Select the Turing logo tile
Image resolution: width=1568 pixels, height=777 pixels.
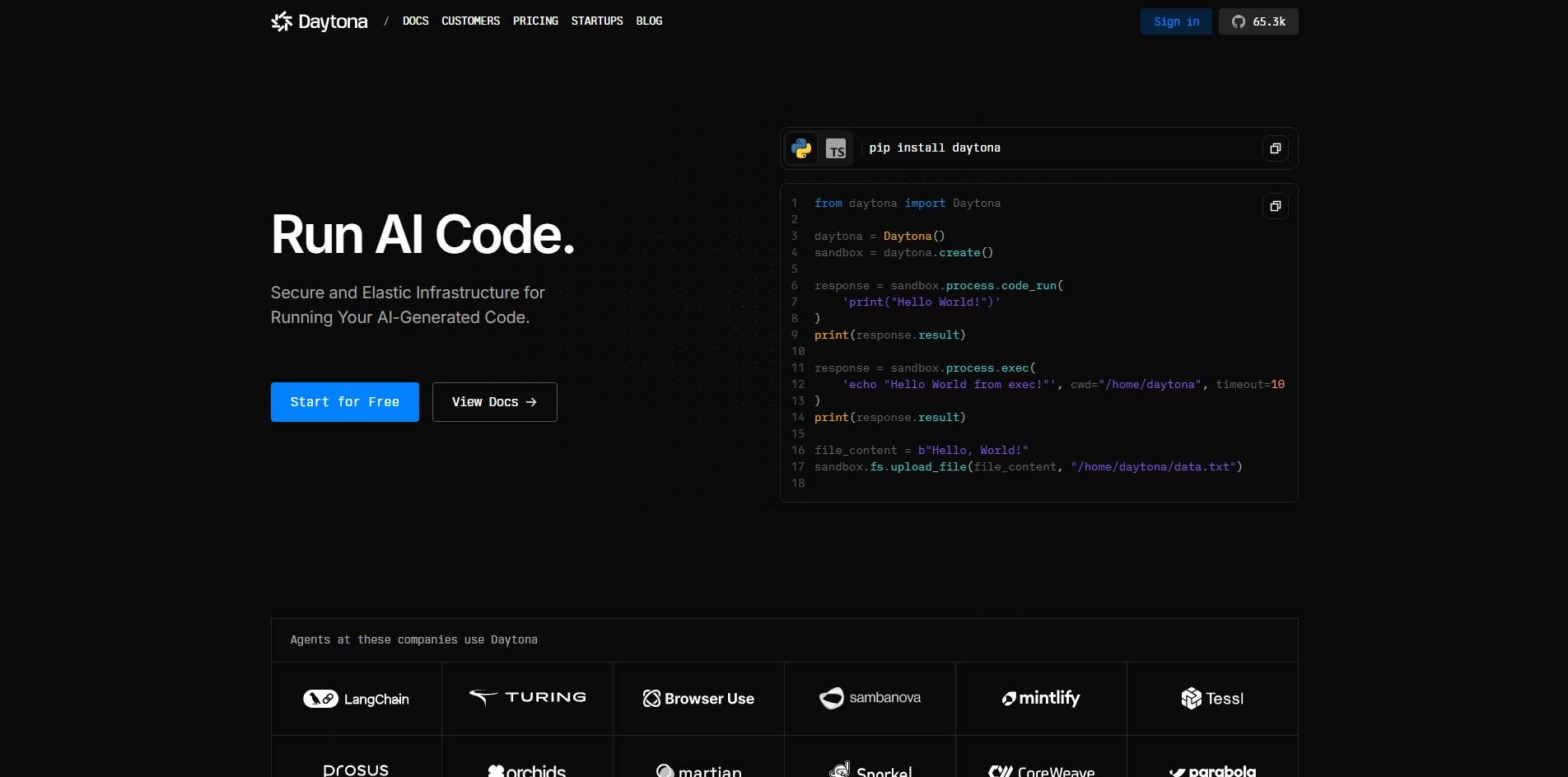pos(527,698)
